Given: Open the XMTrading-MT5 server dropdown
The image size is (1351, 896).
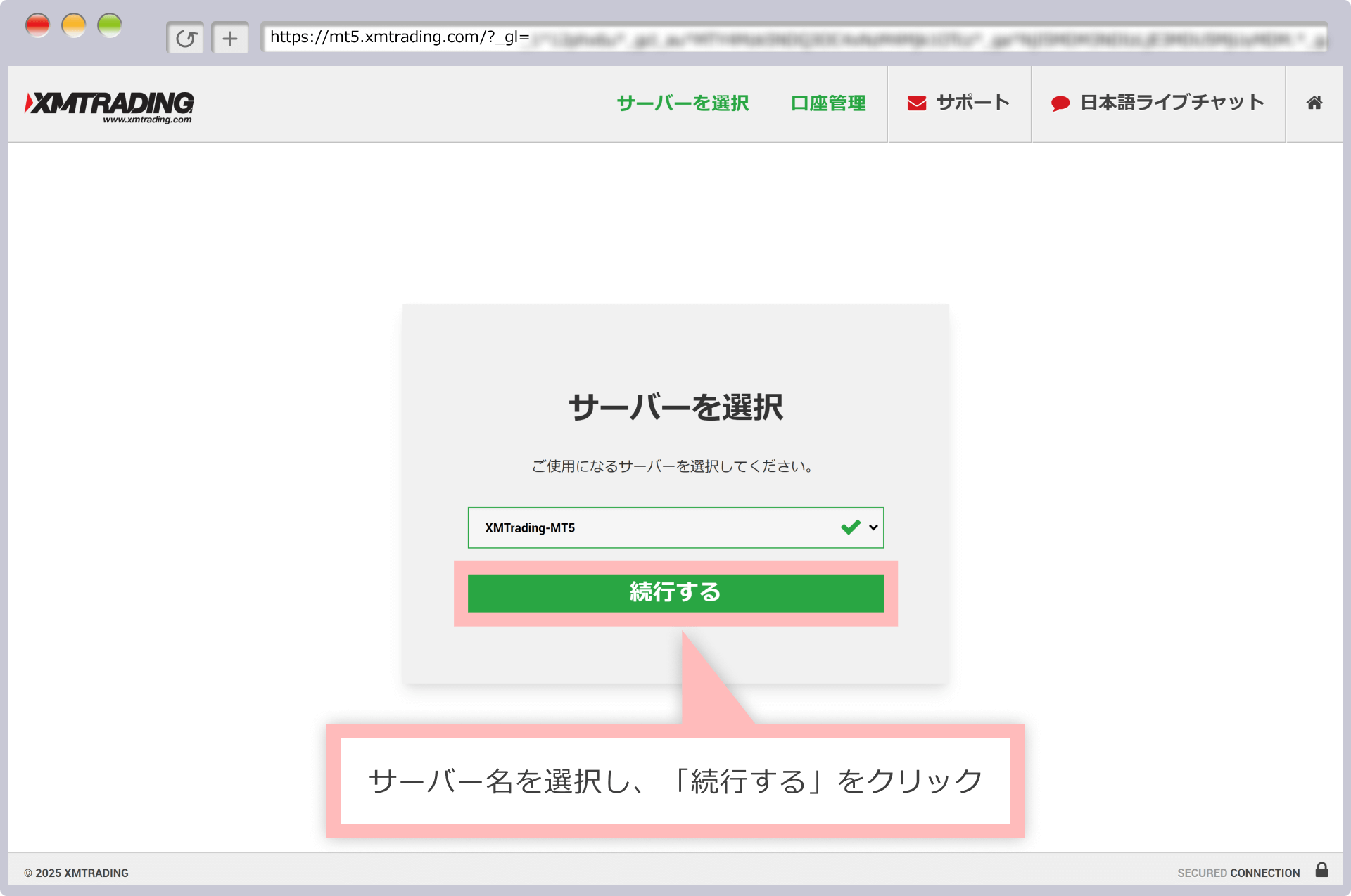Looking at the screenshot, I should coord(675,527).
